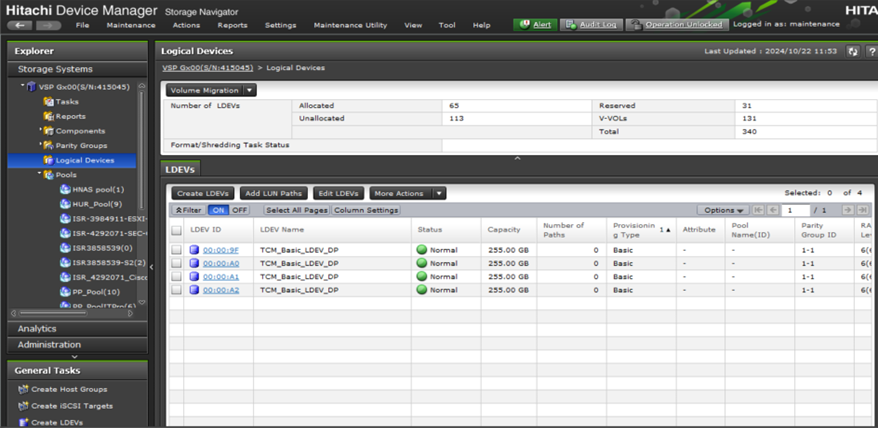
Task: Open the Maintenance Utility menu
Action: pos(350,24)
